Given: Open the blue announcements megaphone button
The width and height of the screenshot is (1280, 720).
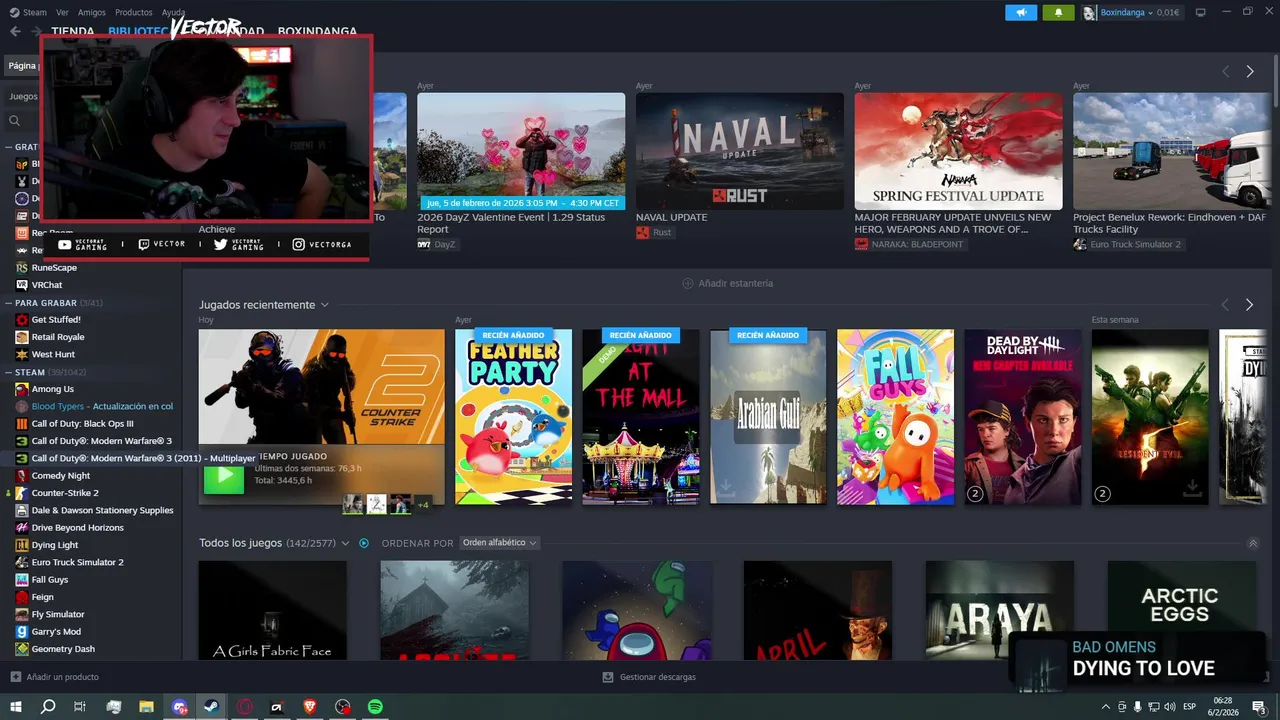Looking at the screenshot, I should click(x=1021, y=13).
